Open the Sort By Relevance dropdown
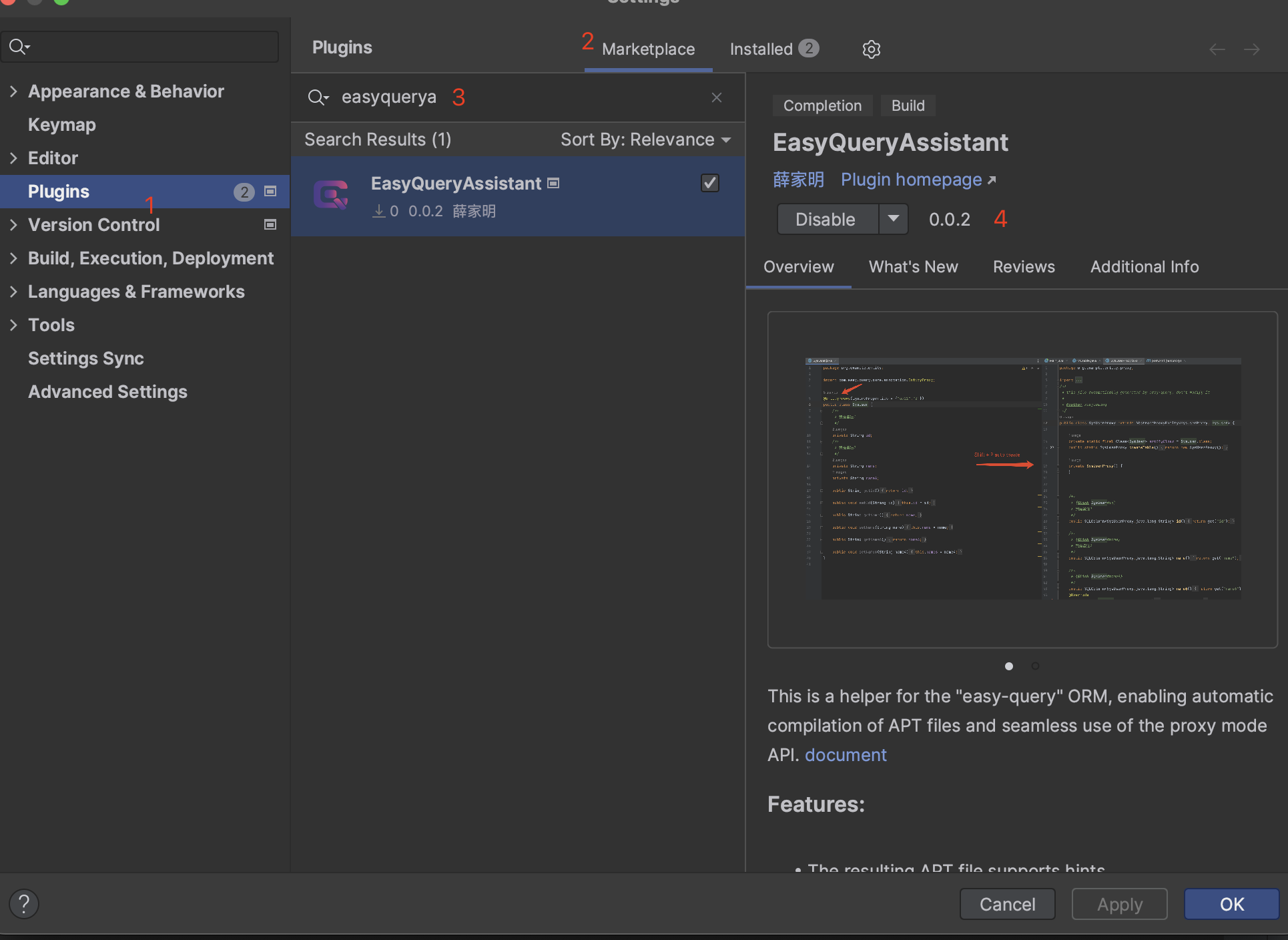Viewport: 1288px width, 940px height. 645,140
